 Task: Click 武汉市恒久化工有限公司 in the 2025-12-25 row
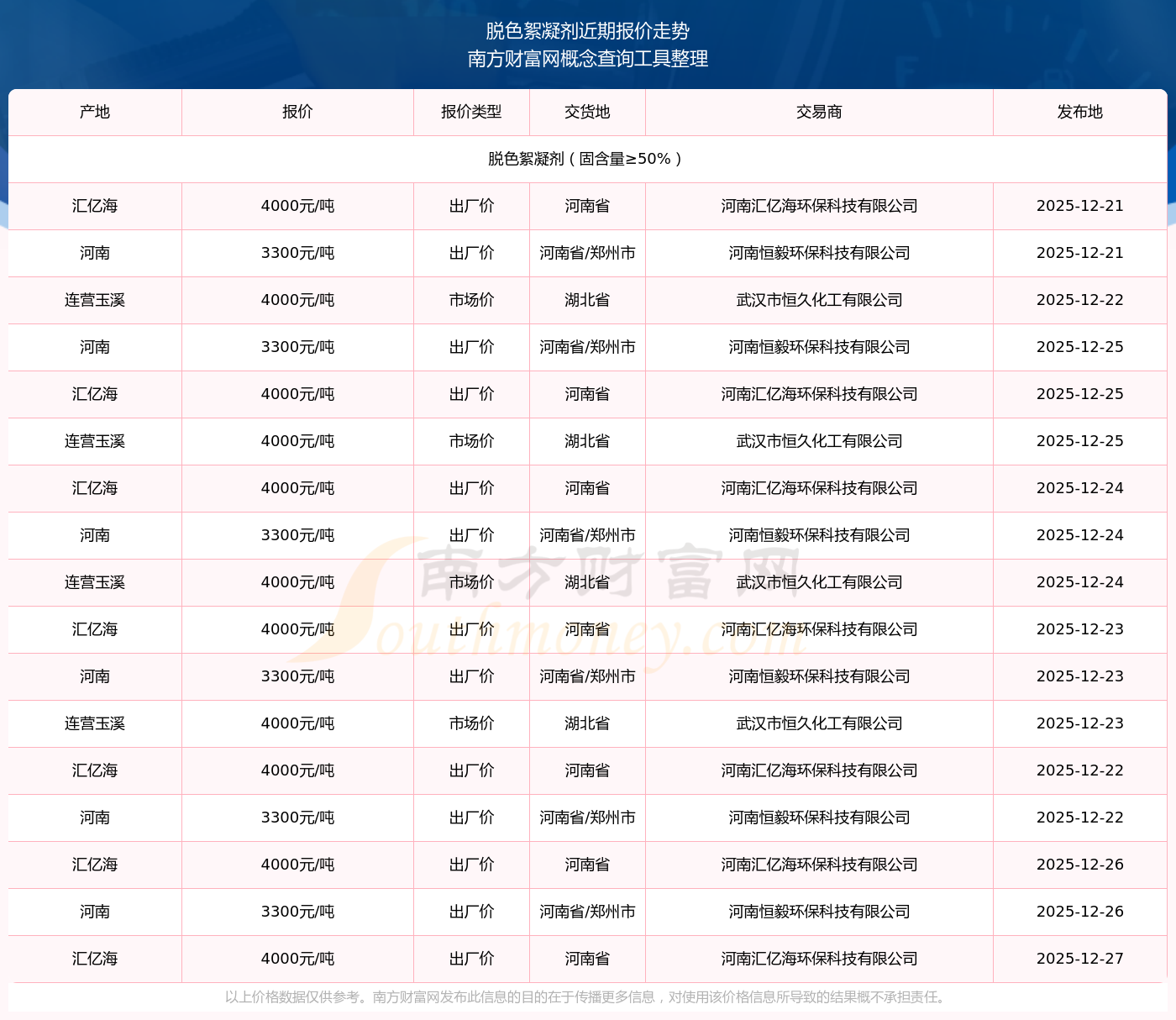coord(819,441)
